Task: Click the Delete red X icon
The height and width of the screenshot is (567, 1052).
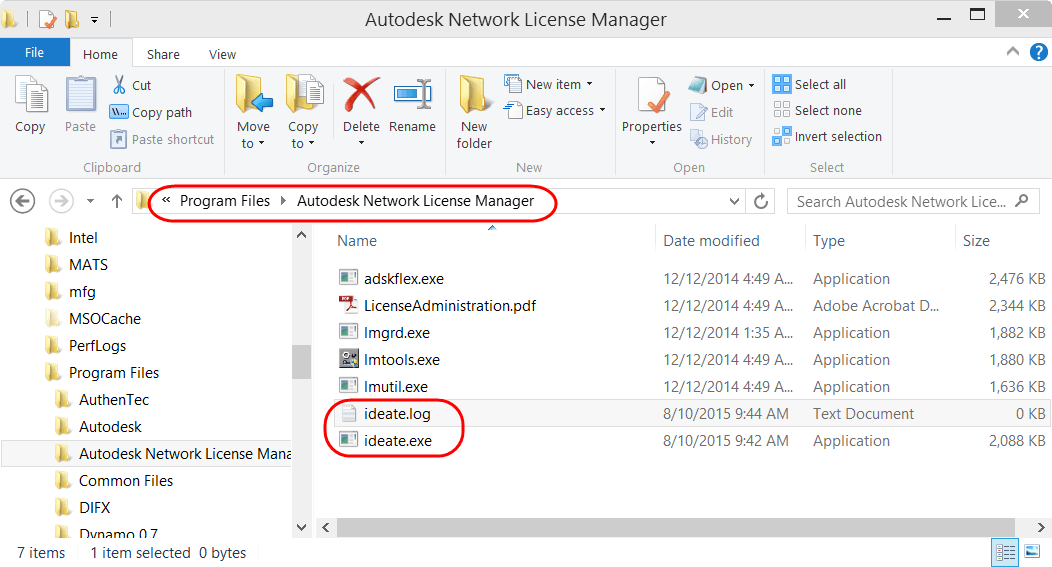Action: 361,94
